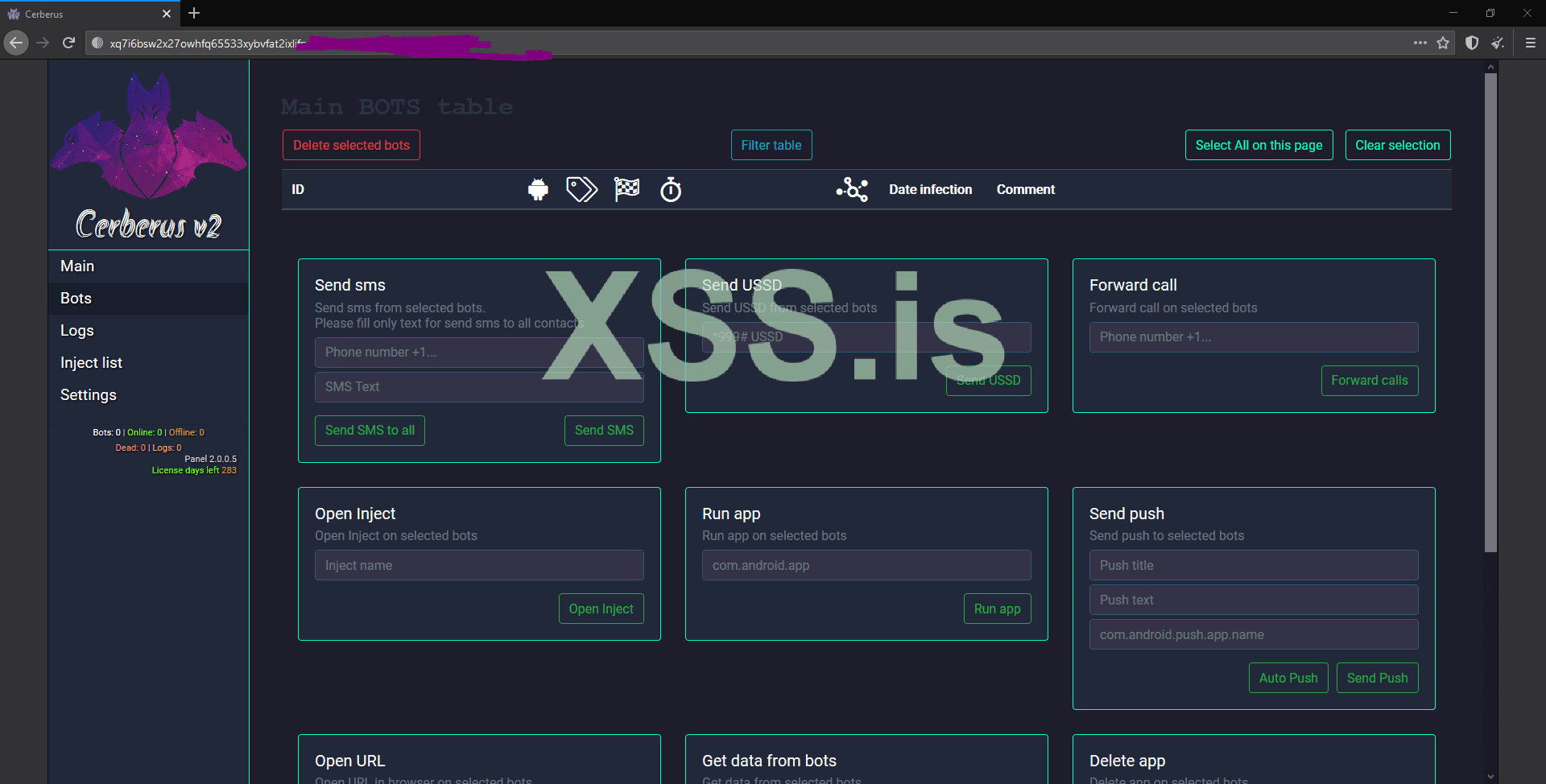Click the Send SMS button at card's right
Screen dimensions: 1546x784
604,431
